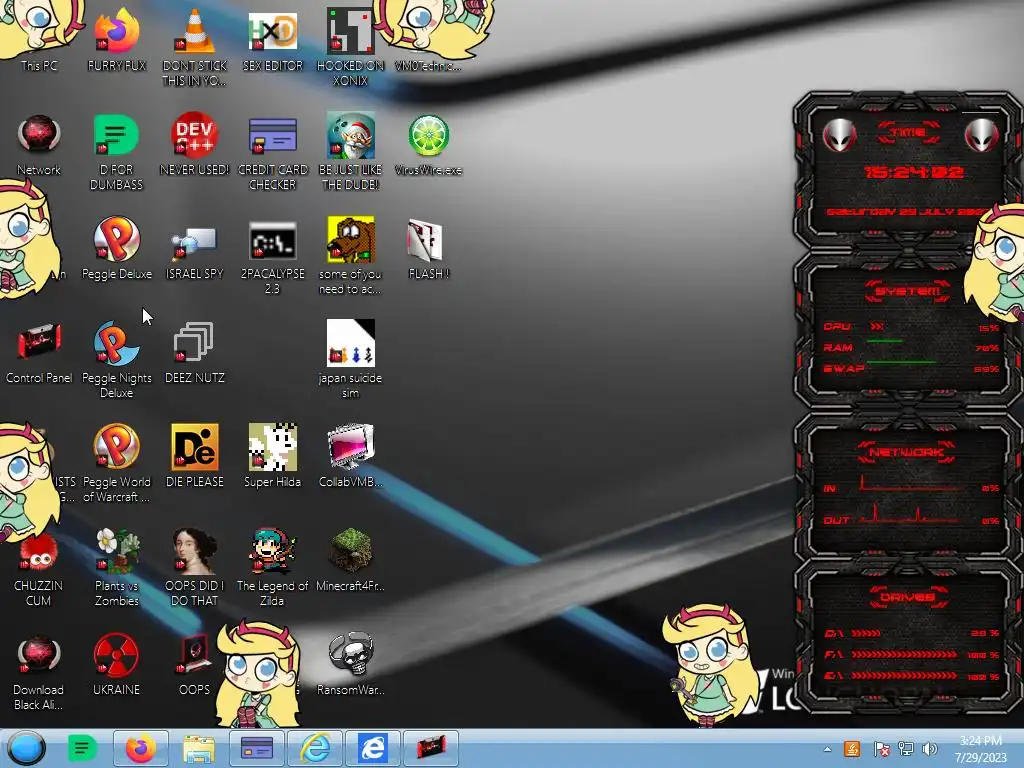Click the left alien head on widget
Image resolution: width=1024 pixels, height=768 pixels.
click(x=839, y=136)
